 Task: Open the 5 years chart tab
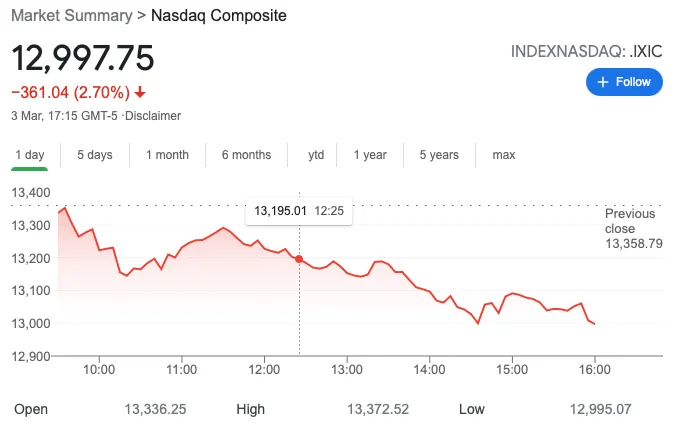coord(439,155)
